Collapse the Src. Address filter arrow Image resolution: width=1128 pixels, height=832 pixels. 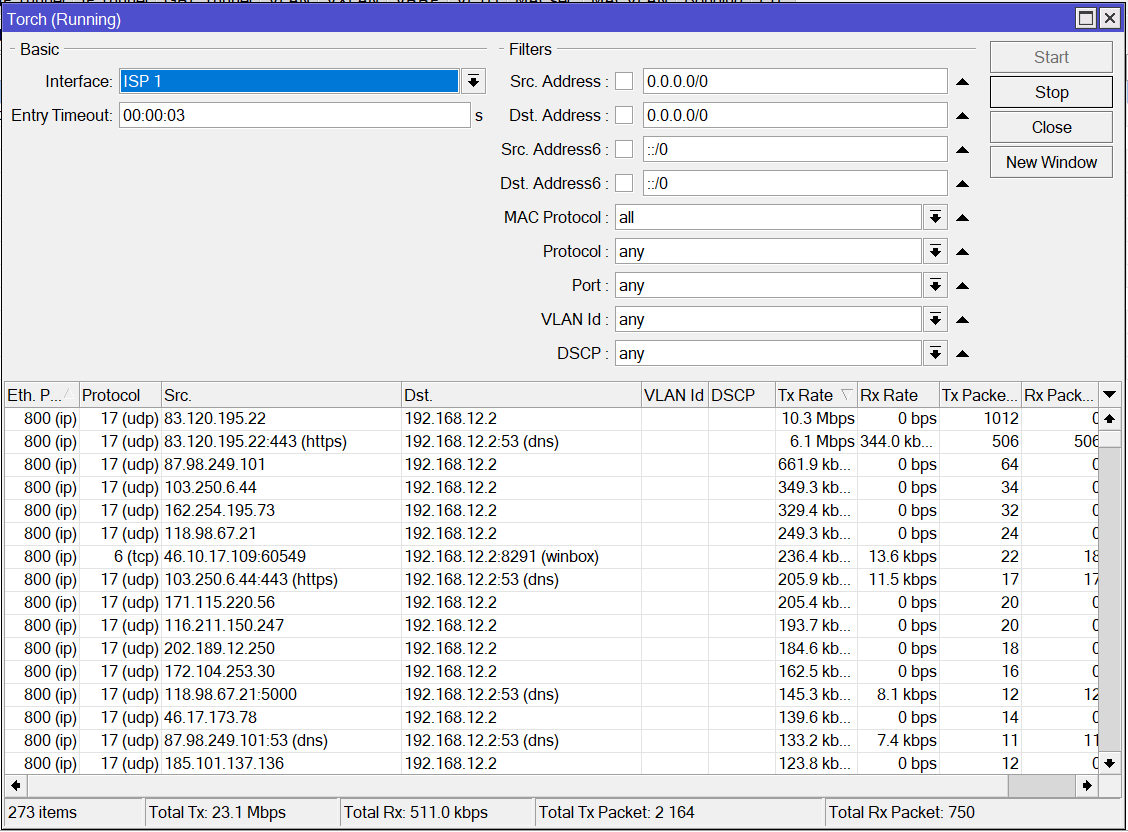coord(962,82)
